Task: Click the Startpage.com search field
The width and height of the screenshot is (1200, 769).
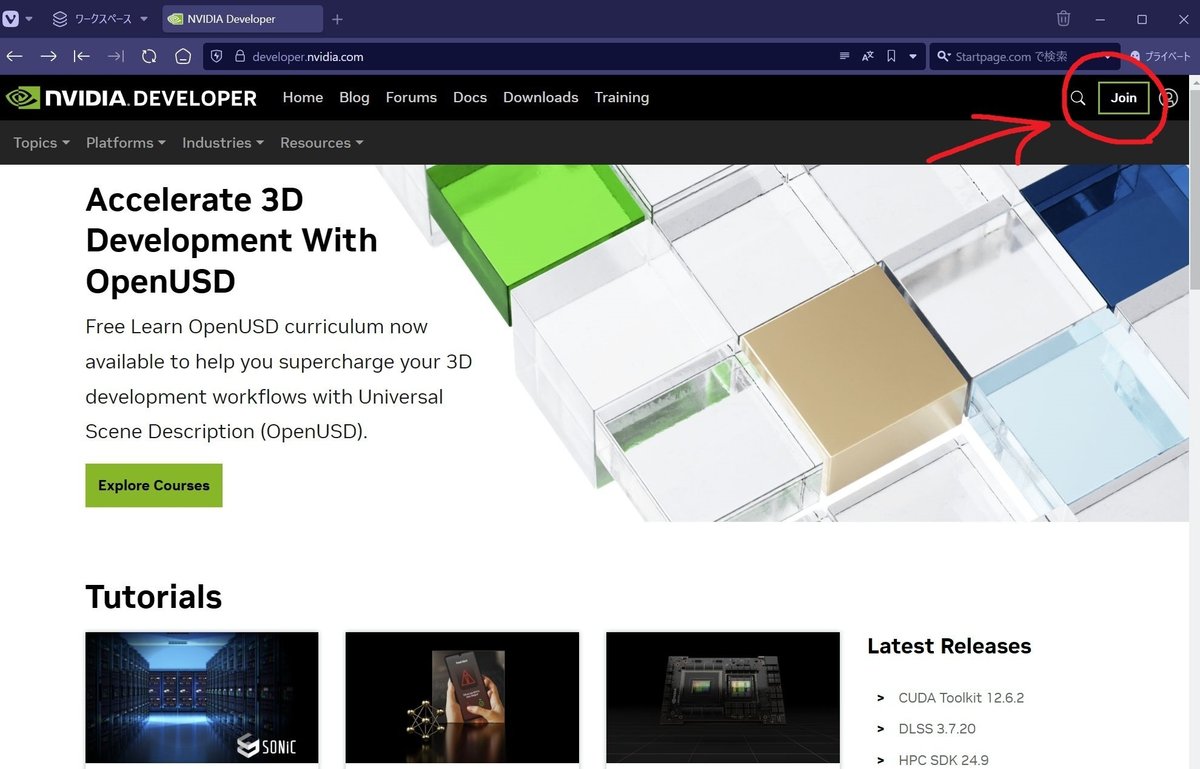Action: click(1025, 57)
